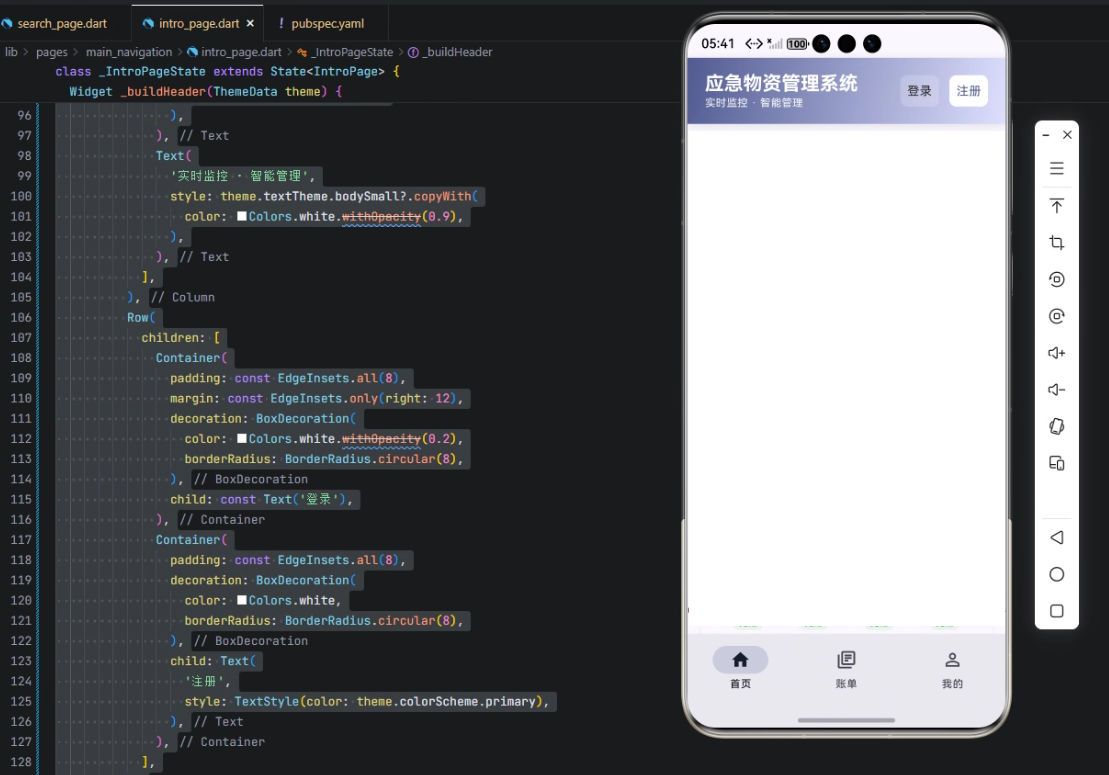Click the sticky Widget _buildHeader line
The image size is (1109, 775).
point(205,91)
